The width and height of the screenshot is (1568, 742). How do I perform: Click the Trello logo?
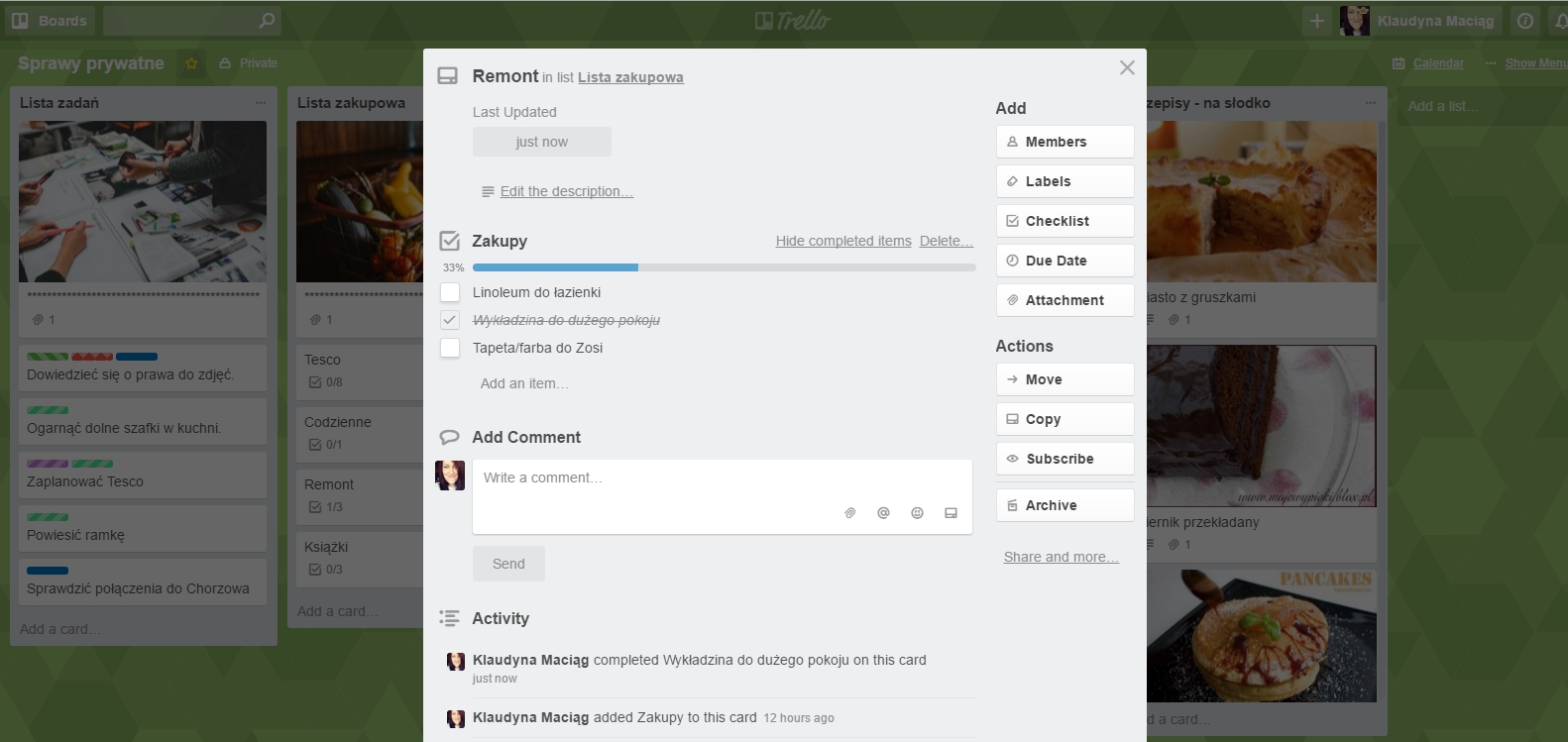coord(792,21)
